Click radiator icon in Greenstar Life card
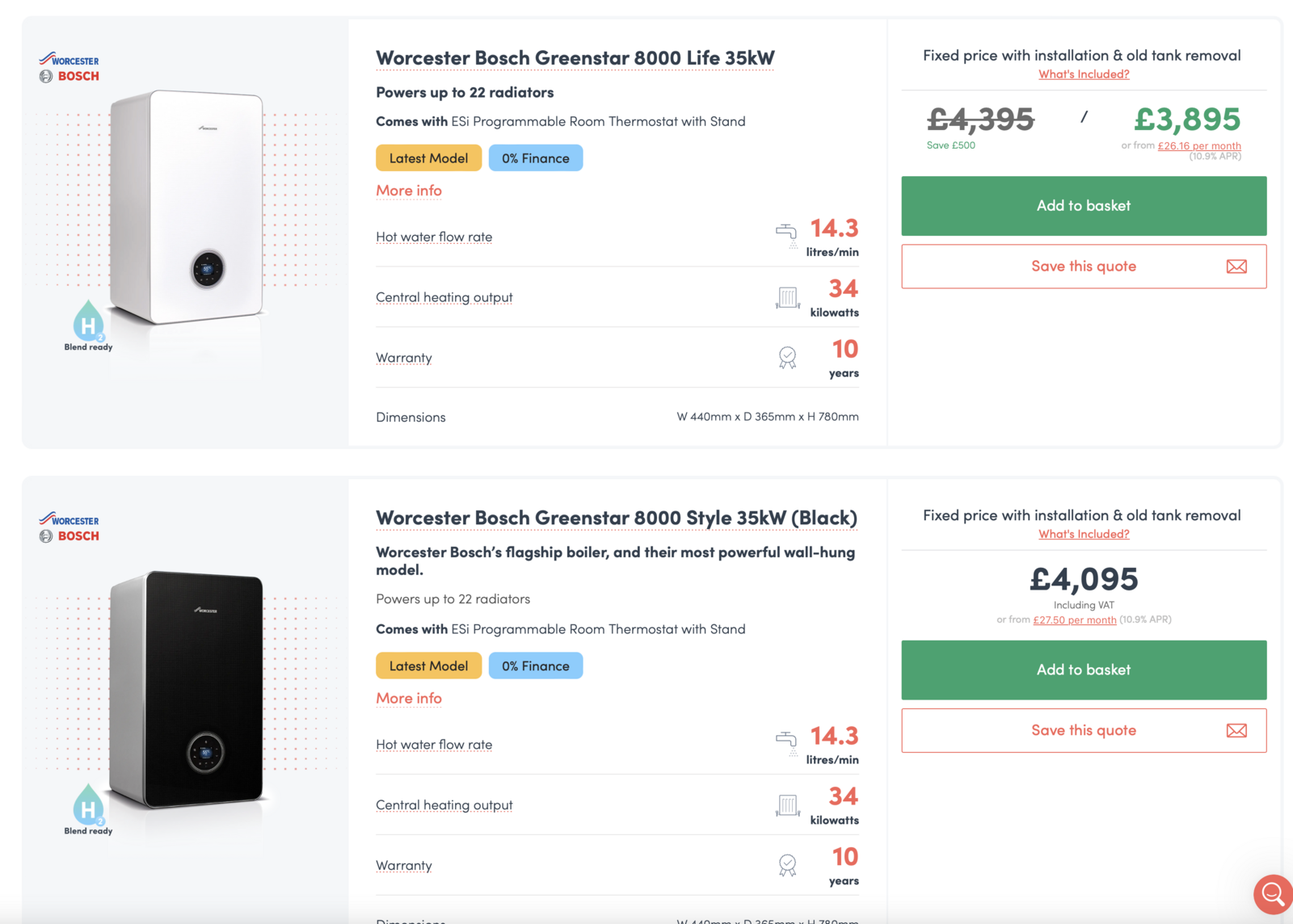The height and width of the screenshot is (924, 1293). (788, 297)
